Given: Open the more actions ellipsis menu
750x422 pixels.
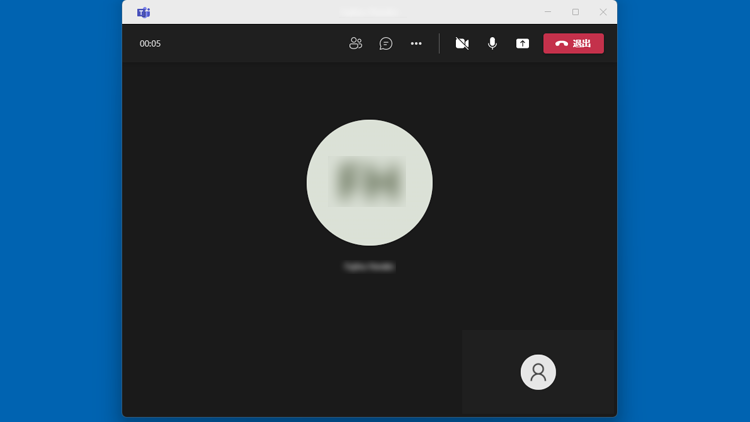Looking at the screenshot, I should (416, 43).
